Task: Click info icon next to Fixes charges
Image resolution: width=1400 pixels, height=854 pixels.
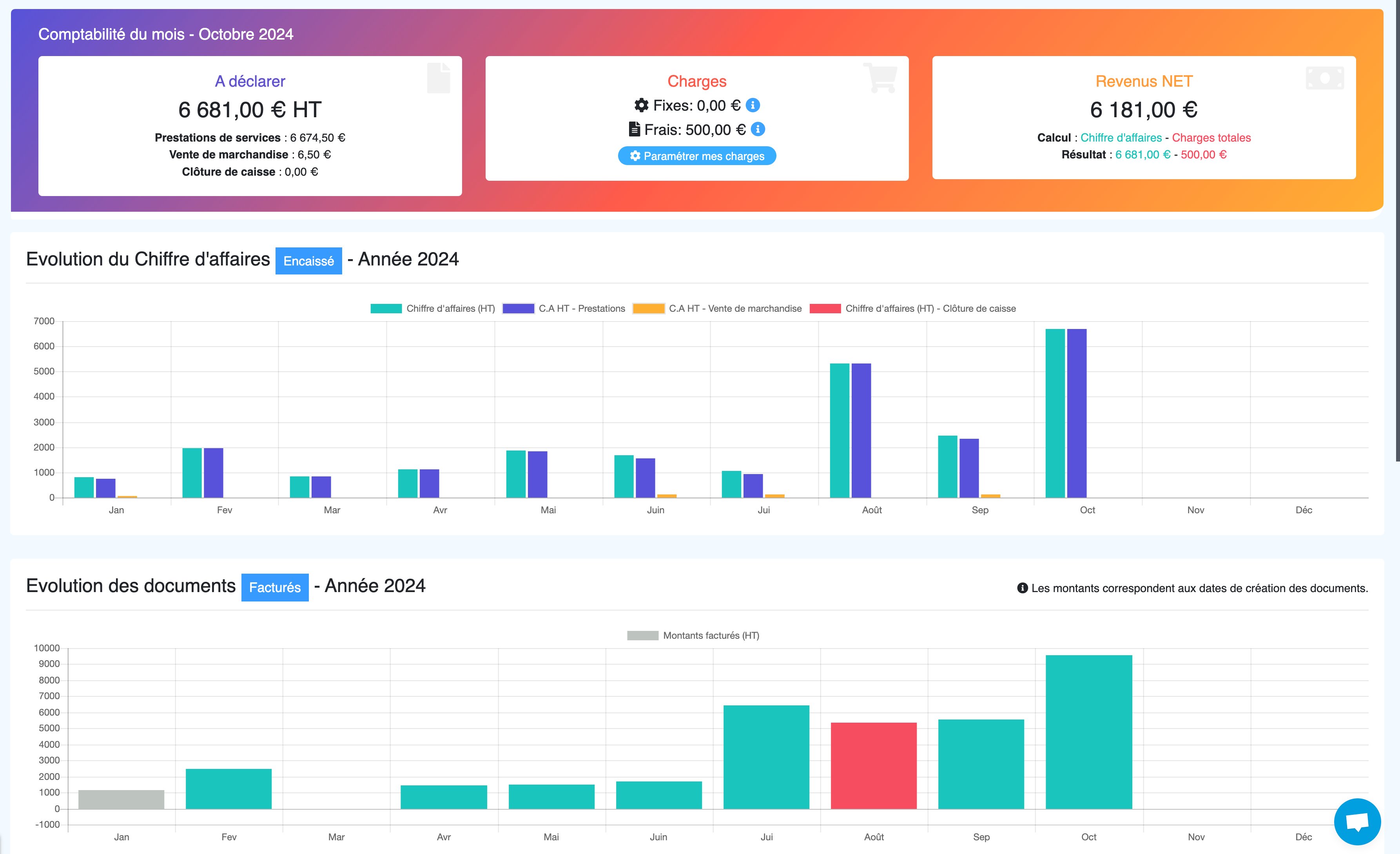Action: click(753, 105)
